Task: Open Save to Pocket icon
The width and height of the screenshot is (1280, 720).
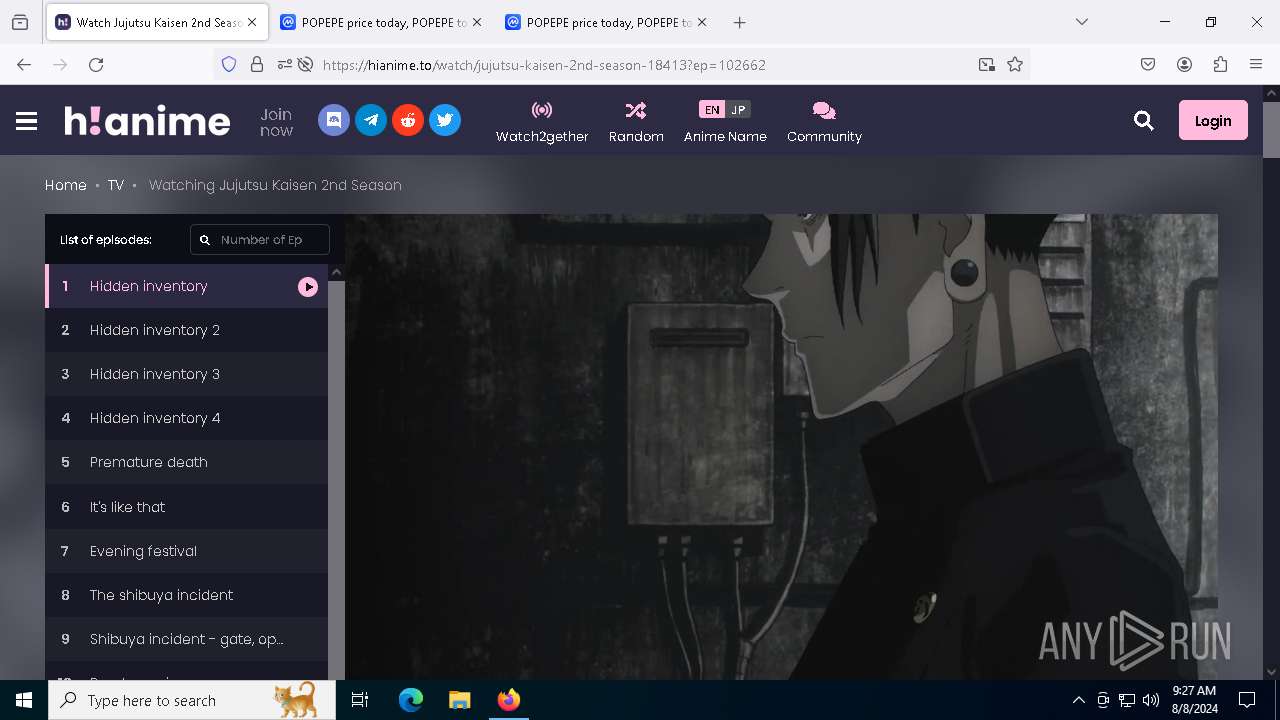Action: pyautogui.click(x=1148, y=64)
